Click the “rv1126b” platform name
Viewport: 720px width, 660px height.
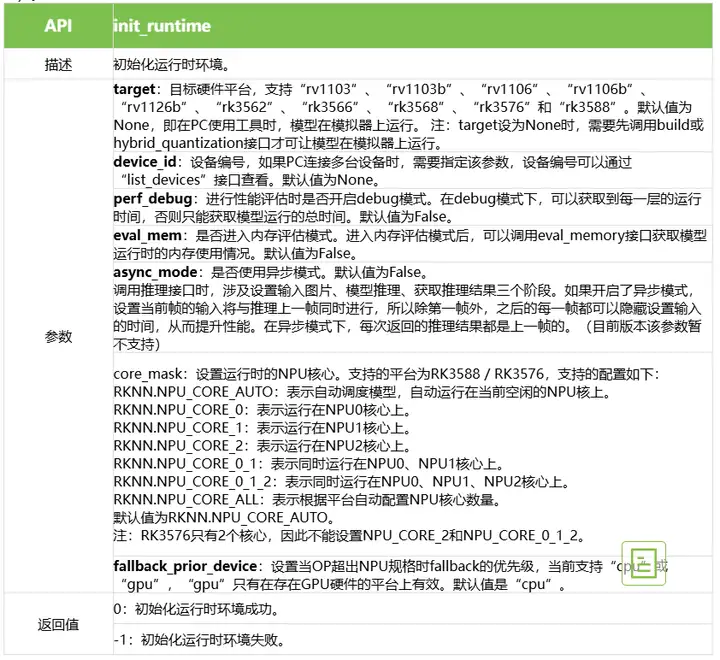point(154,107)
